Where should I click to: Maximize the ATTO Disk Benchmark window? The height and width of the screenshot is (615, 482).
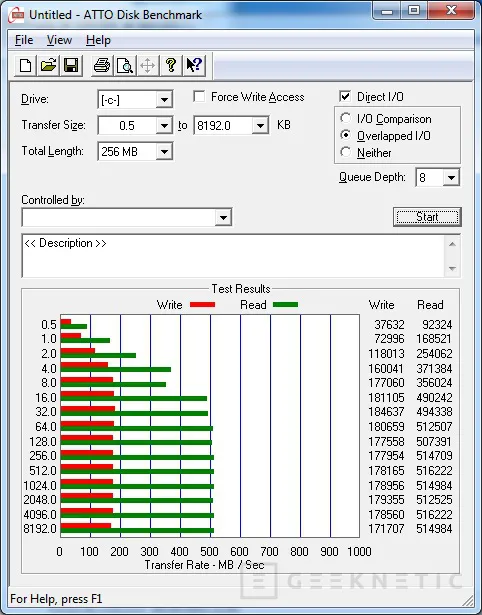(414, 11)
